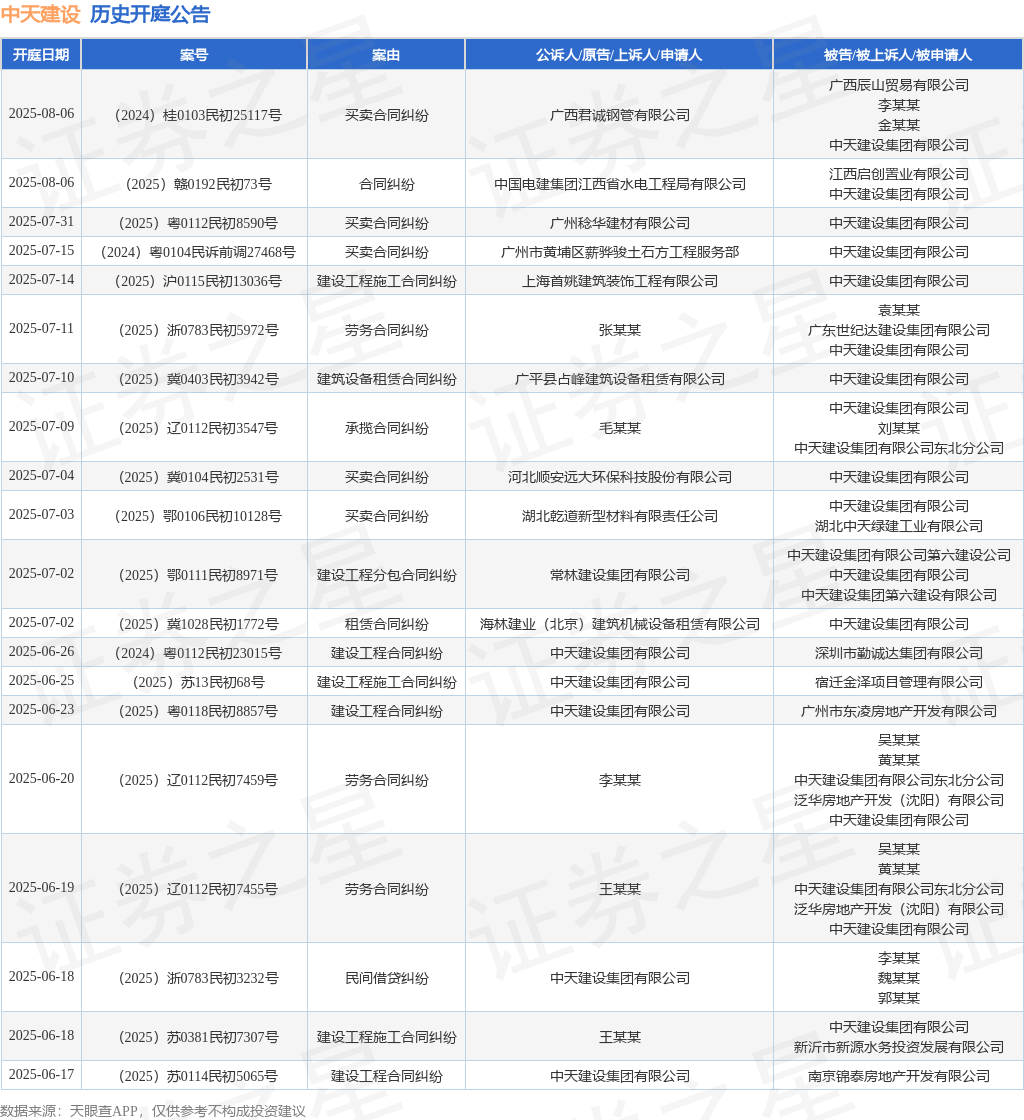Click the 案由 column header
The image size is (1024, 1120).
386,55
